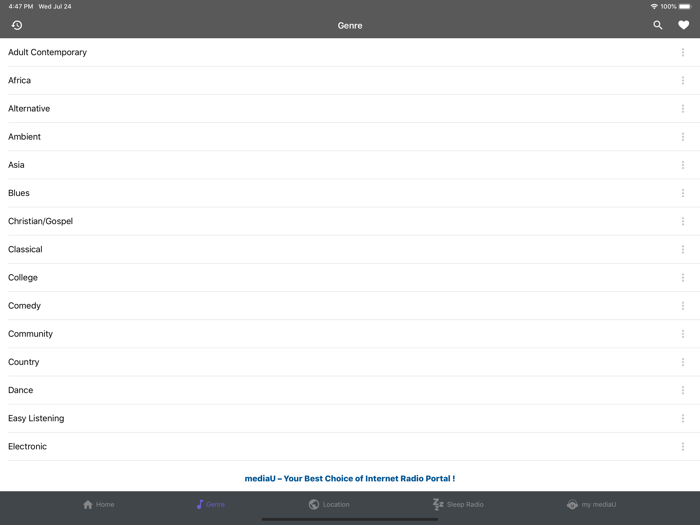The width and height of the screenshot is (700, 525).
Task: Open the Dance genre
Action: pyautogui.click(x=350, y=390)
